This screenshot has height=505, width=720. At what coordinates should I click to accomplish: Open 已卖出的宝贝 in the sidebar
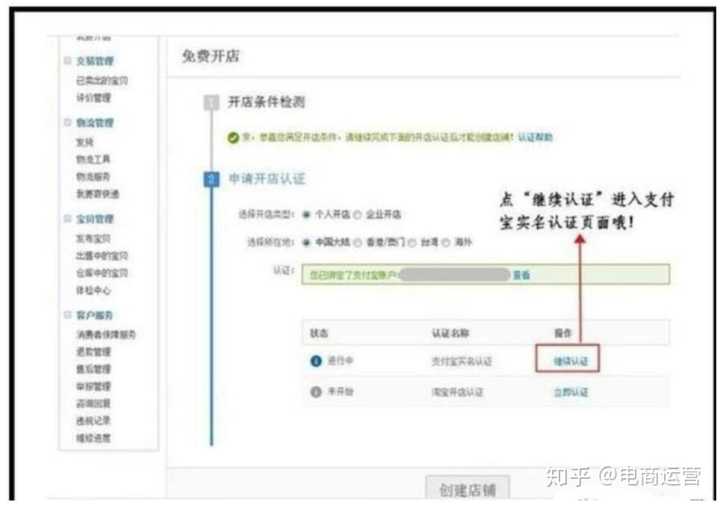click(102, 80)
